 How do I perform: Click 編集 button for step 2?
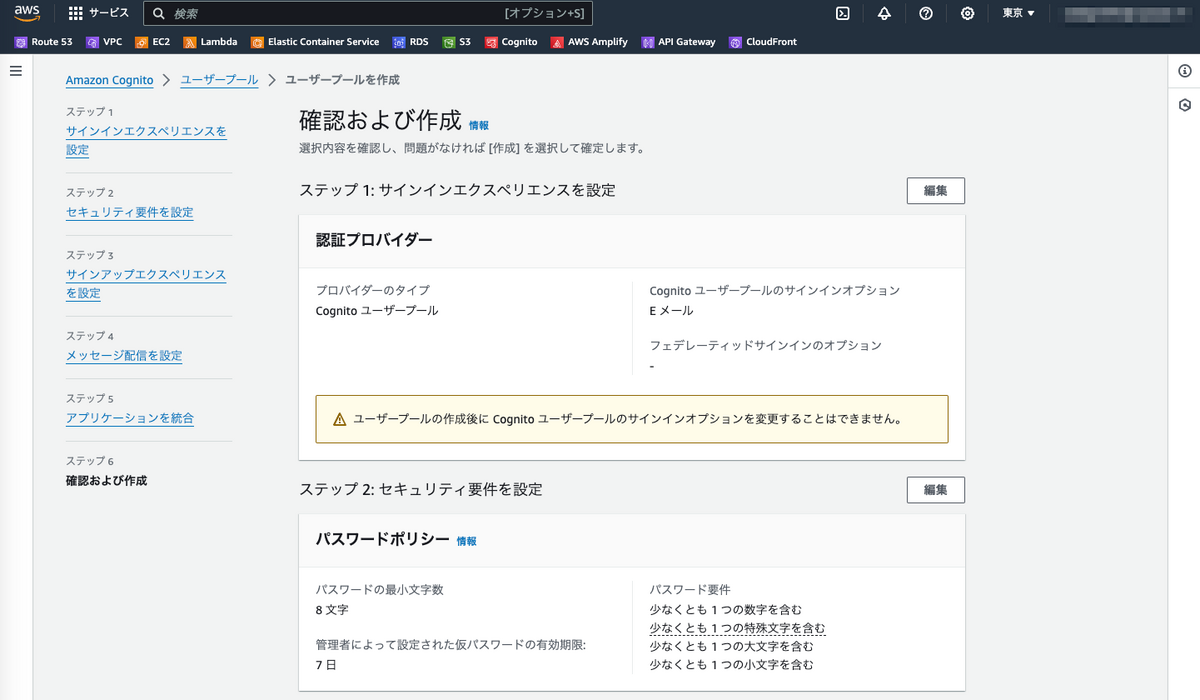pos(935,490)
